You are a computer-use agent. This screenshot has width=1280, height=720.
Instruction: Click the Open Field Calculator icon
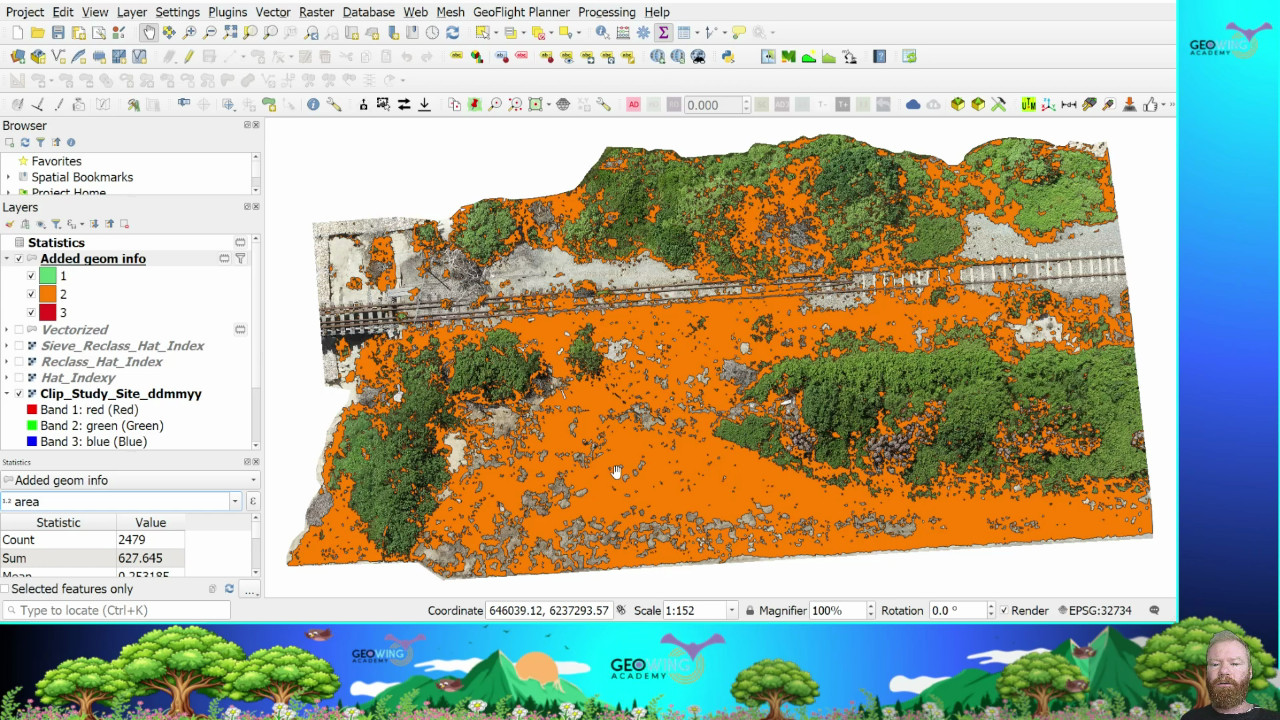(x=623, y=33)
